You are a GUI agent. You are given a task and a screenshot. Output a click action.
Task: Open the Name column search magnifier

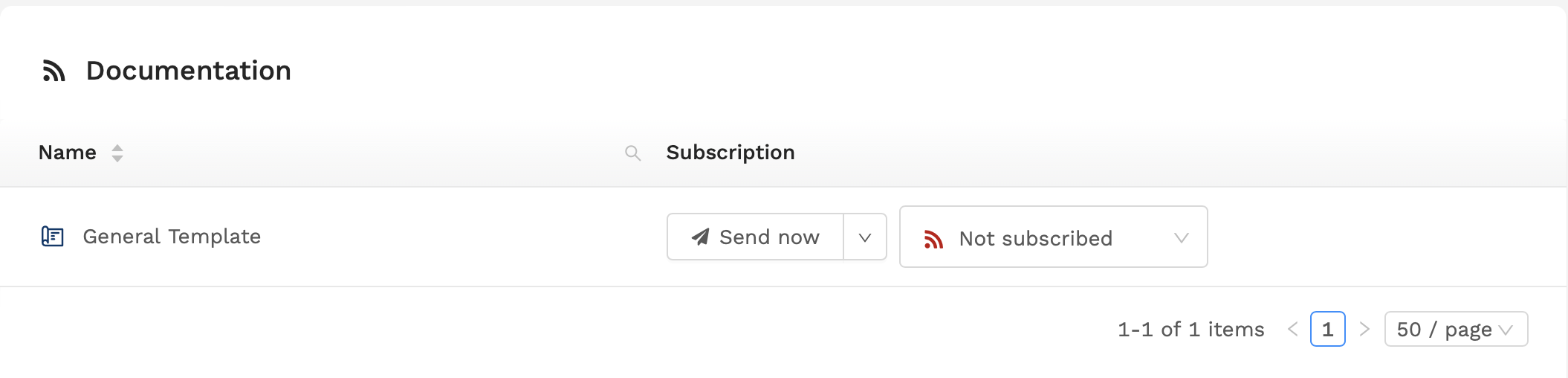[633, 153]
